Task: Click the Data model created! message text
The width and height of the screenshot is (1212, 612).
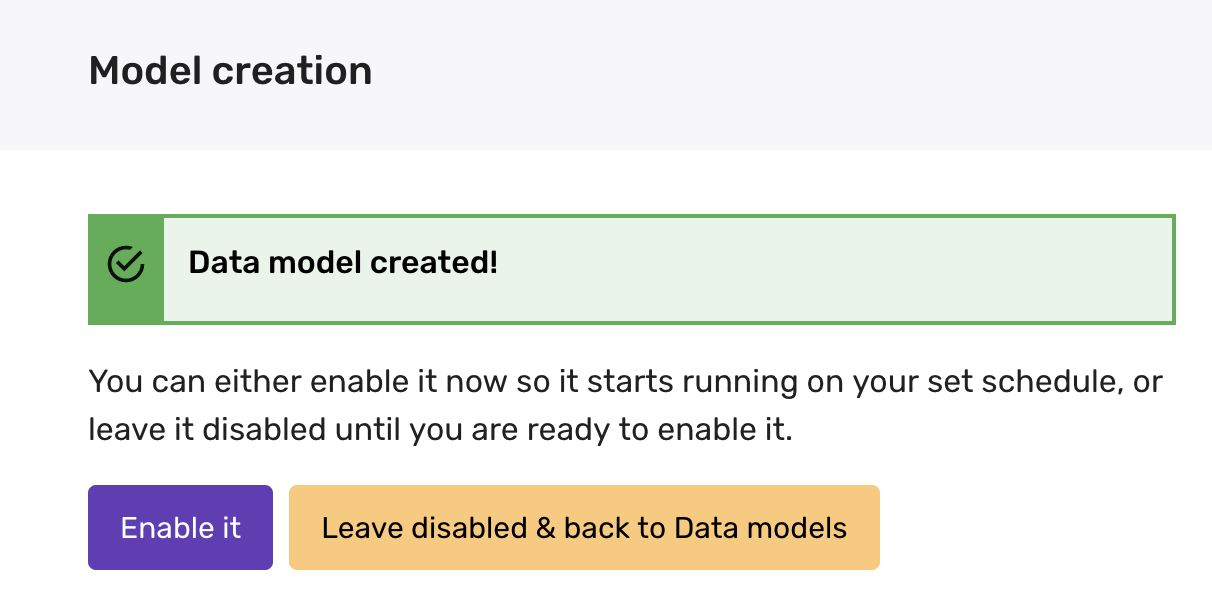Action: click(x=343, y=263)
